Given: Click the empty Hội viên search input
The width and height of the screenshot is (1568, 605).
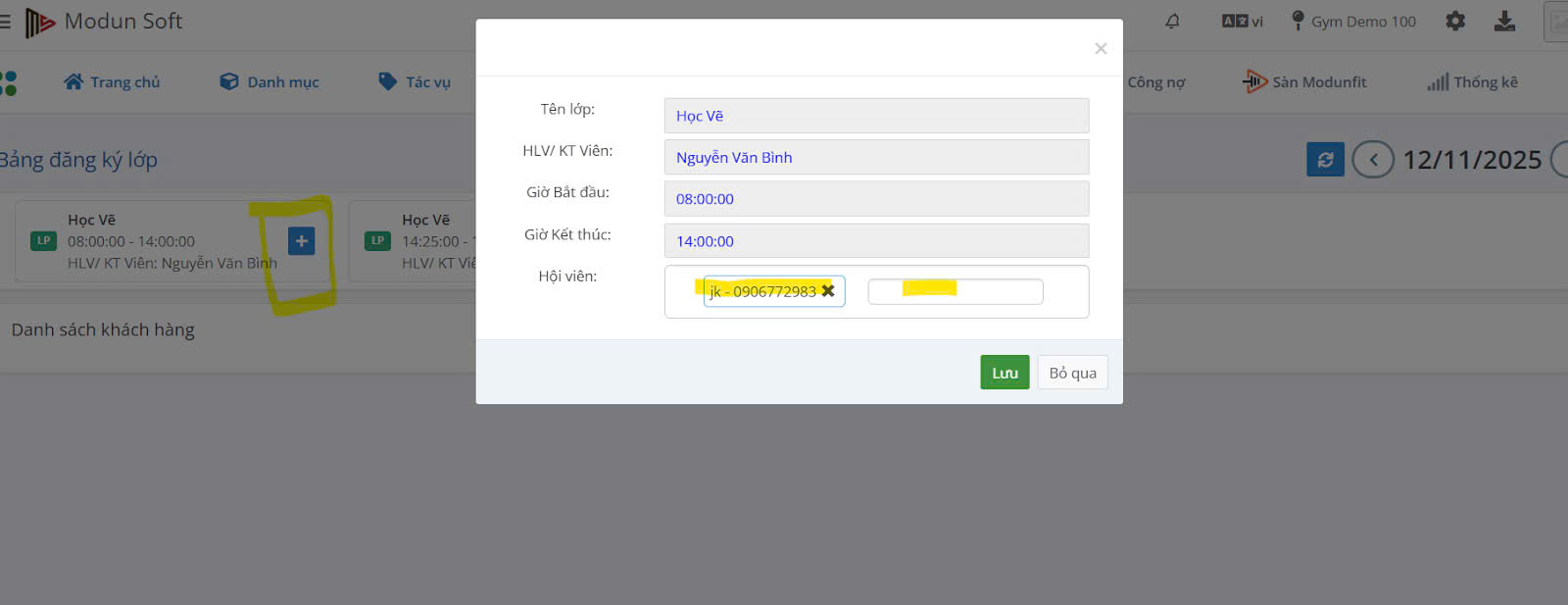Looking at the screenshot, I should click(x=955, y=292).
